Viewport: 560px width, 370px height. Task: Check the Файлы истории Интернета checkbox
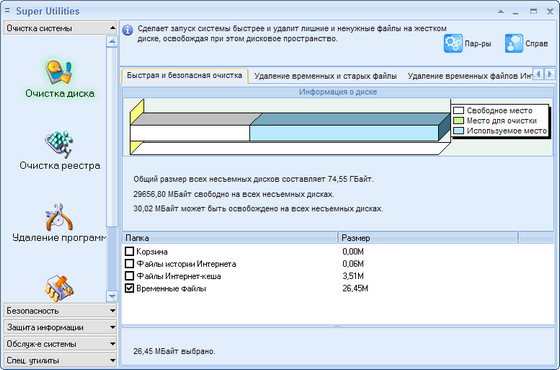(129, 264)
